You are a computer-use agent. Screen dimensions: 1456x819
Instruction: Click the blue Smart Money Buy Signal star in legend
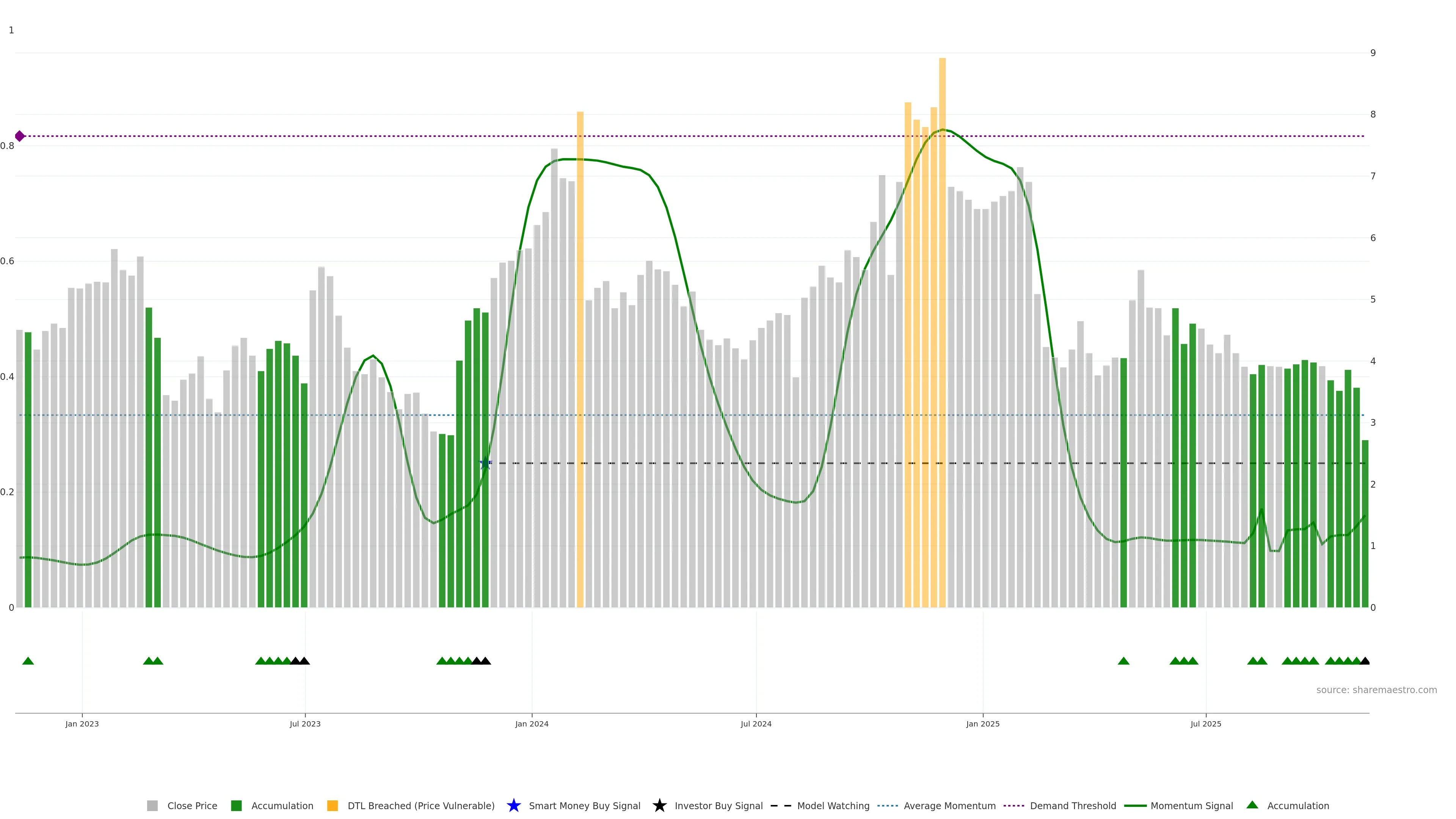pyautogui.click(x=513, y=805)
